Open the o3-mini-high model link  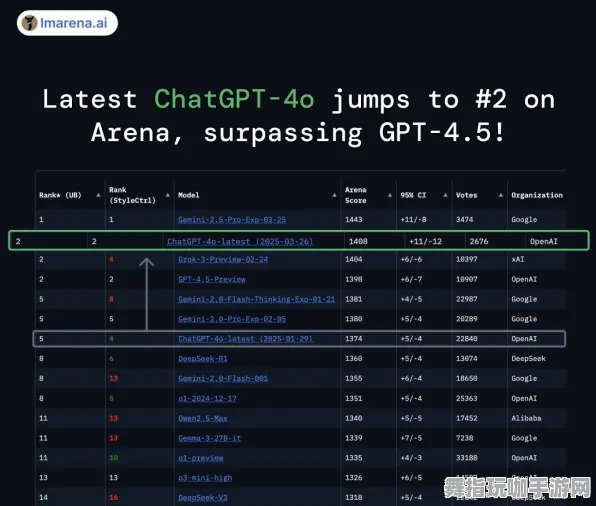tap(205, 478)
